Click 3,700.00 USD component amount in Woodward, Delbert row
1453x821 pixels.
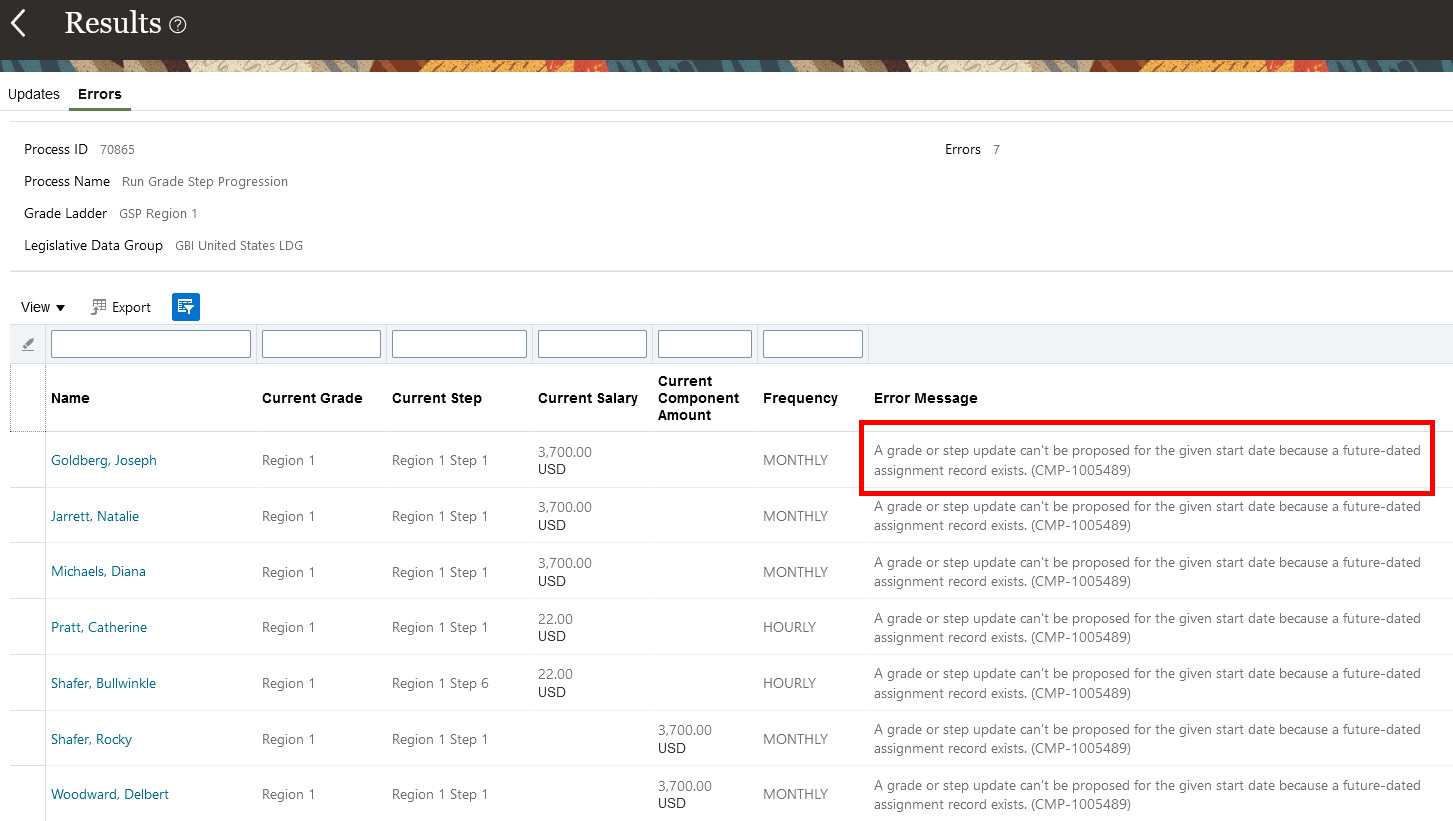685,794
